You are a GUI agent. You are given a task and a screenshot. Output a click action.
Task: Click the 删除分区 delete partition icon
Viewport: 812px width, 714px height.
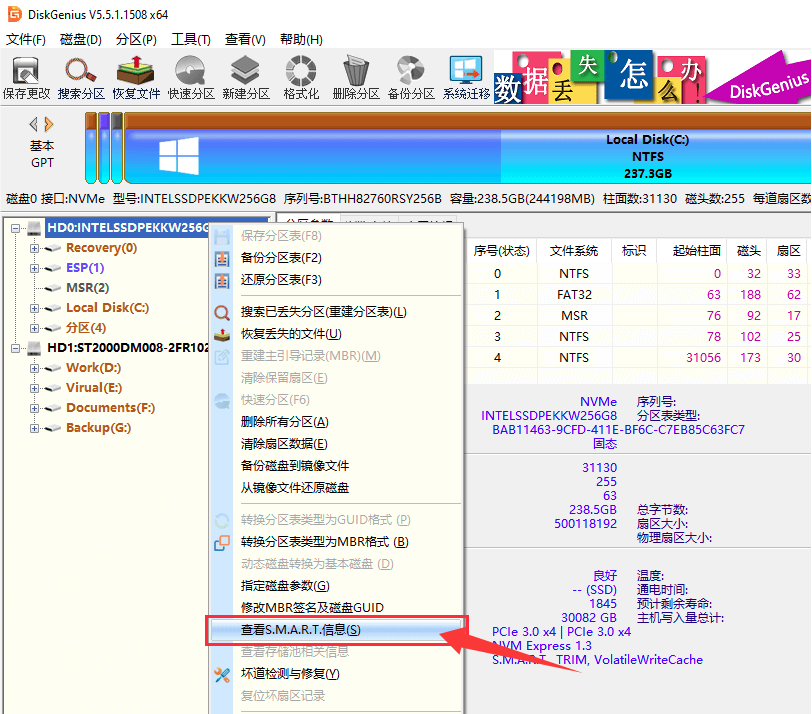[355, 77]
